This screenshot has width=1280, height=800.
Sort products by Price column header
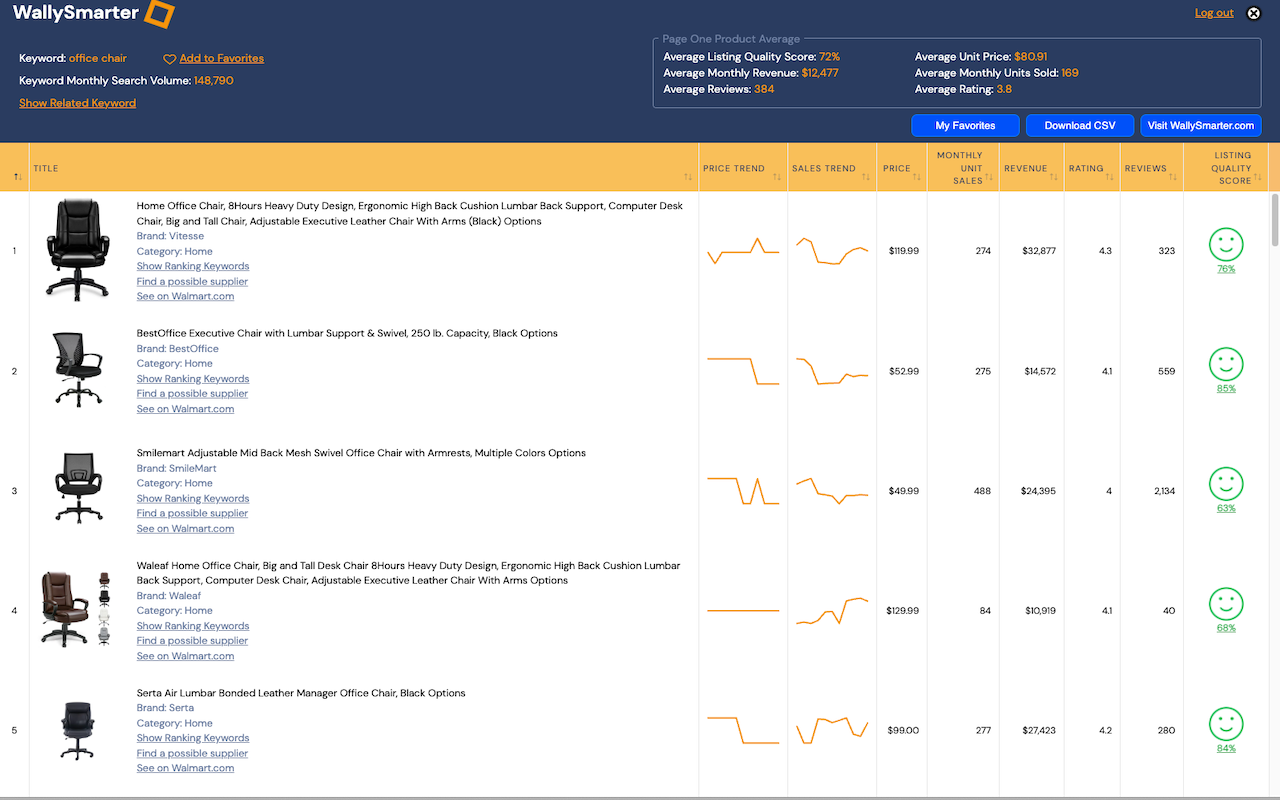click(897, 168)
